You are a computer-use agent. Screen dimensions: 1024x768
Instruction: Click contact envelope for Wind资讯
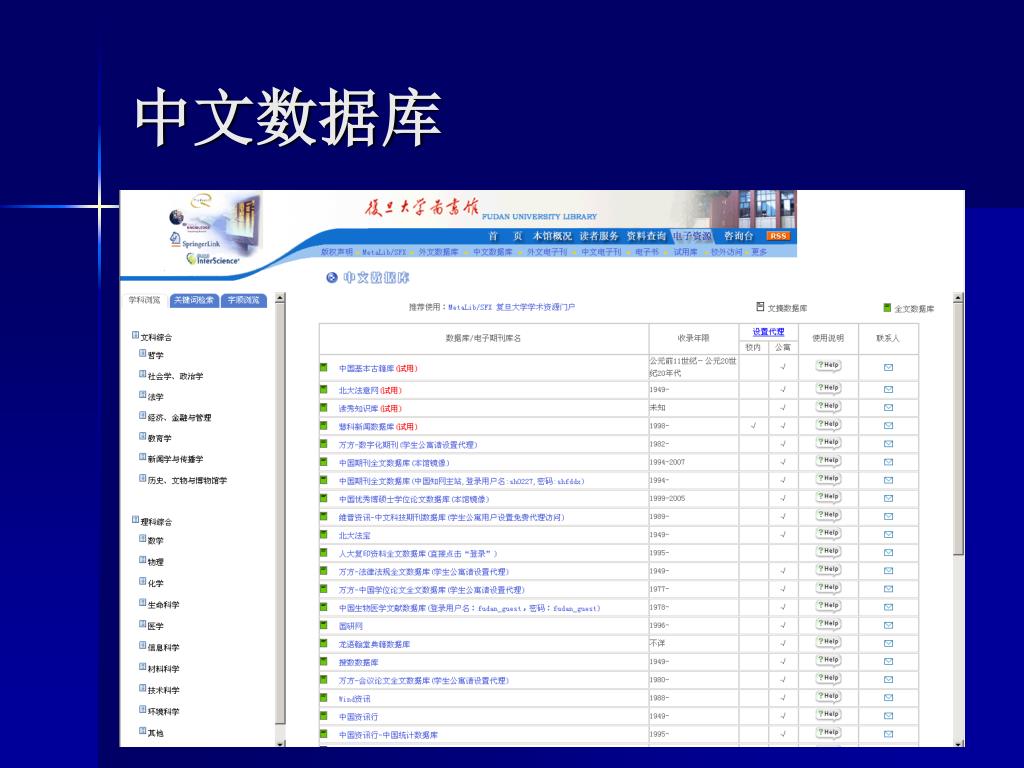coord(888,698)
